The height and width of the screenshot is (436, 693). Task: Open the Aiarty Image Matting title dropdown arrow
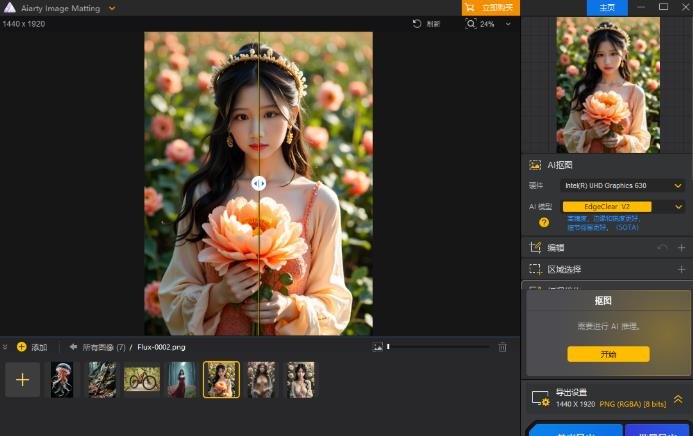[x=112, y=8]
